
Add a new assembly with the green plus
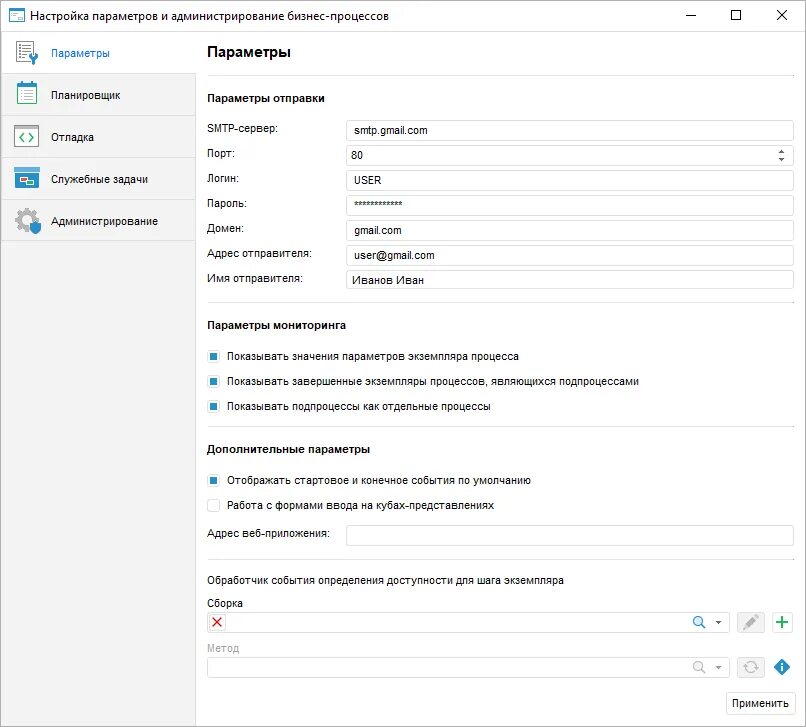point(782,622)
